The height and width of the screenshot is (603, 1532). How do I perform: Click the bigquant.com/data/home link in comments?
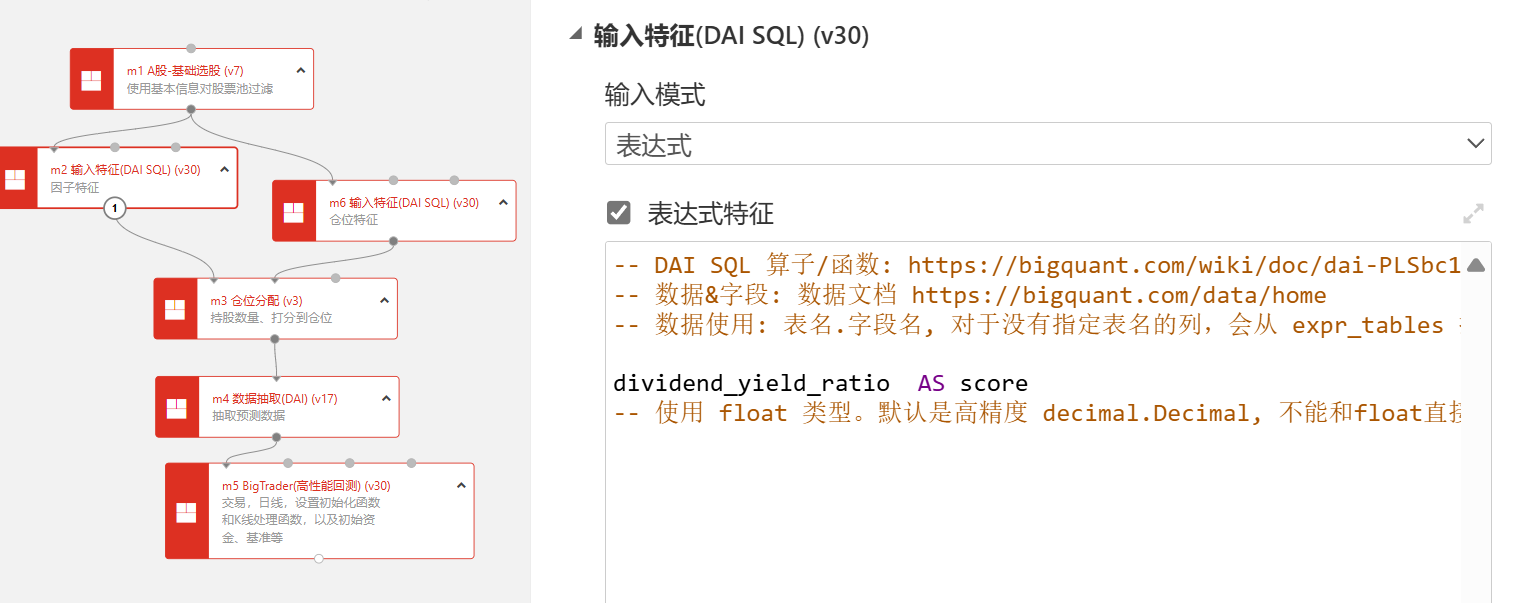pos(1118,295)
